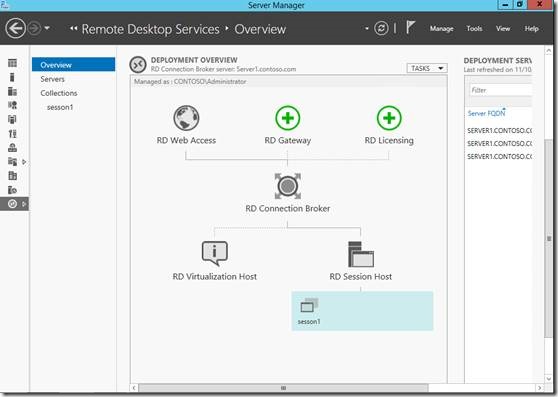Image resolution: width=558 pixels, height=397 pixels.
Task: Click Remote Desktop Services in breadcrumb
Action: tap(151, 29)
